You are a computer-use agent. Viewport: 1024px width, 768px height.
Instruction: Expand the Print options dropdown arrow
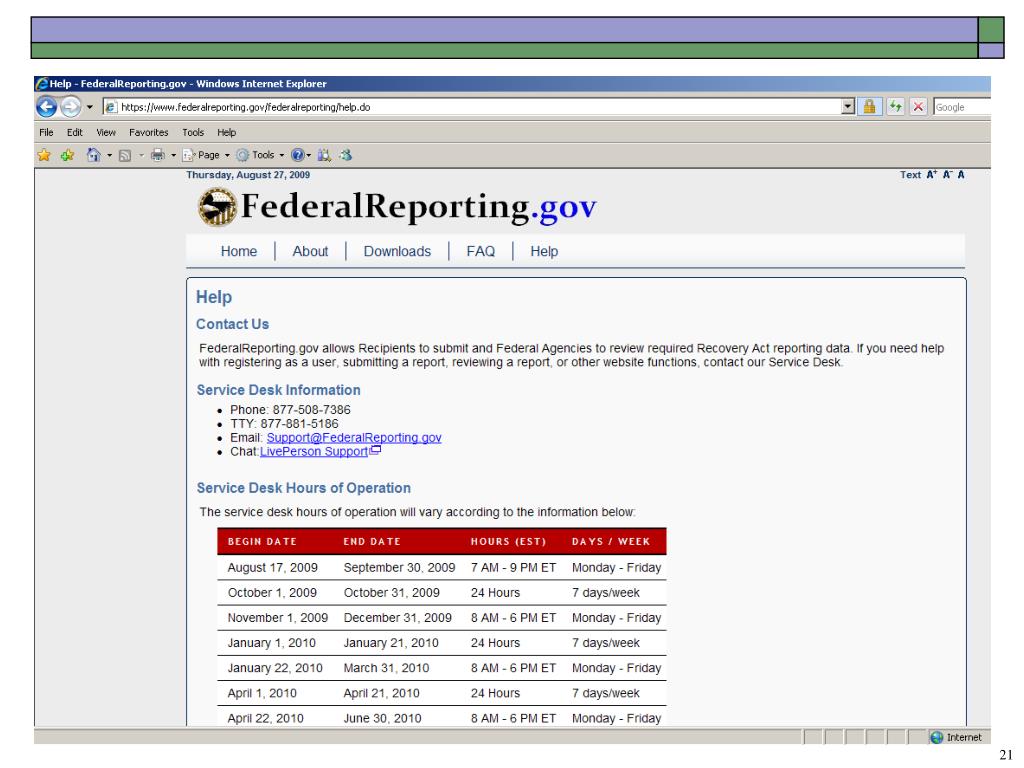[x=173, y=155]
